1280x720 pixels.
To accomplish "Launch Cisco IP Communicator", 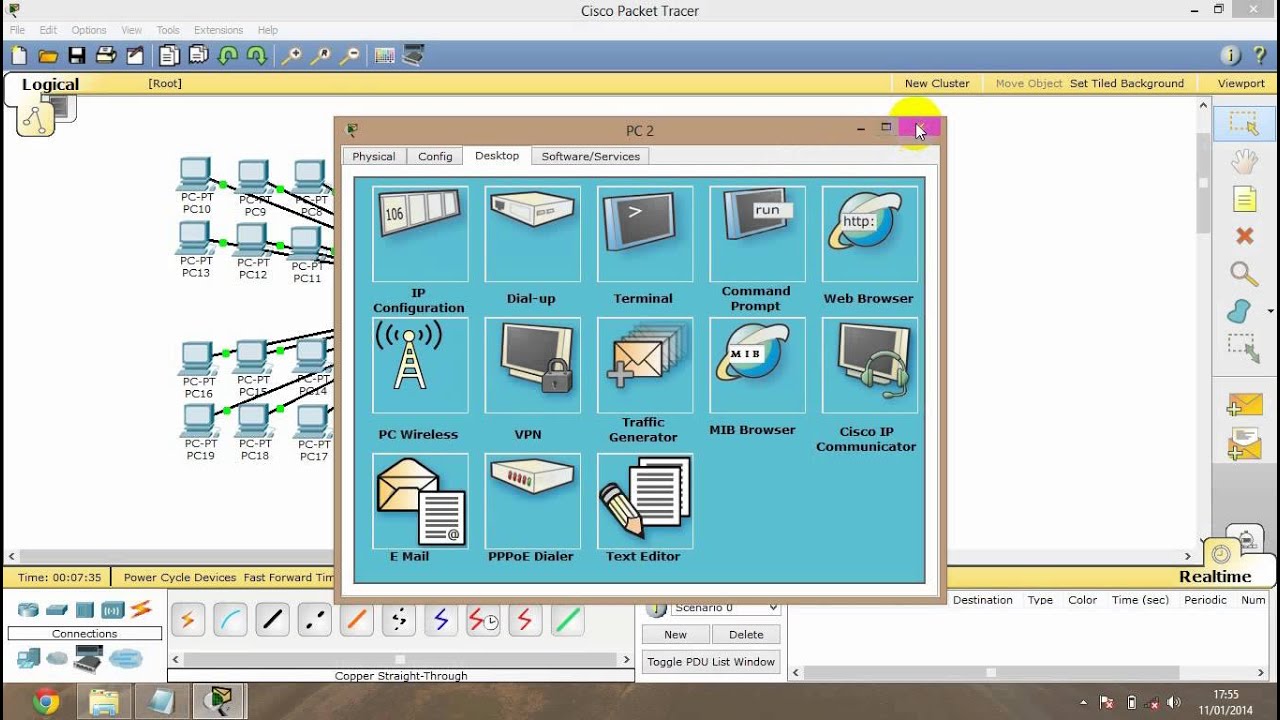I will coord(869,366).
